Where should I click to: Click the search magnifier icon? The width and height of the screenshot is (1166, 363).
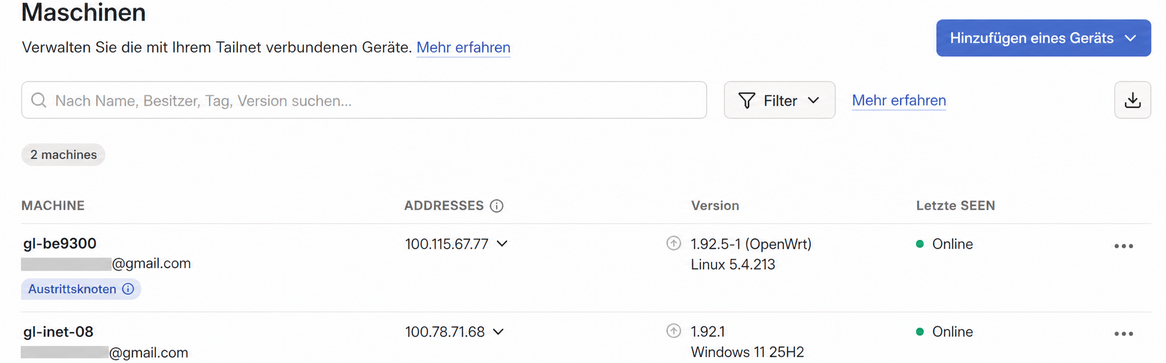click(x=39, y=100)
